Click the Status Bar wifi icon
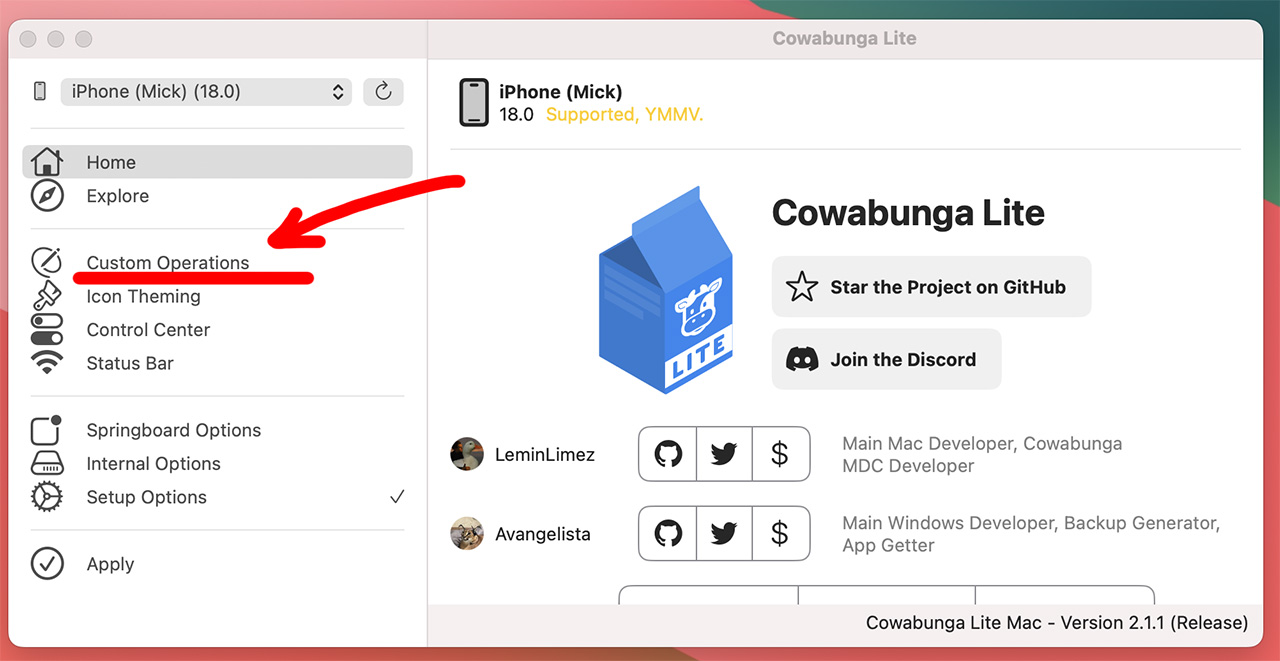 47,362
